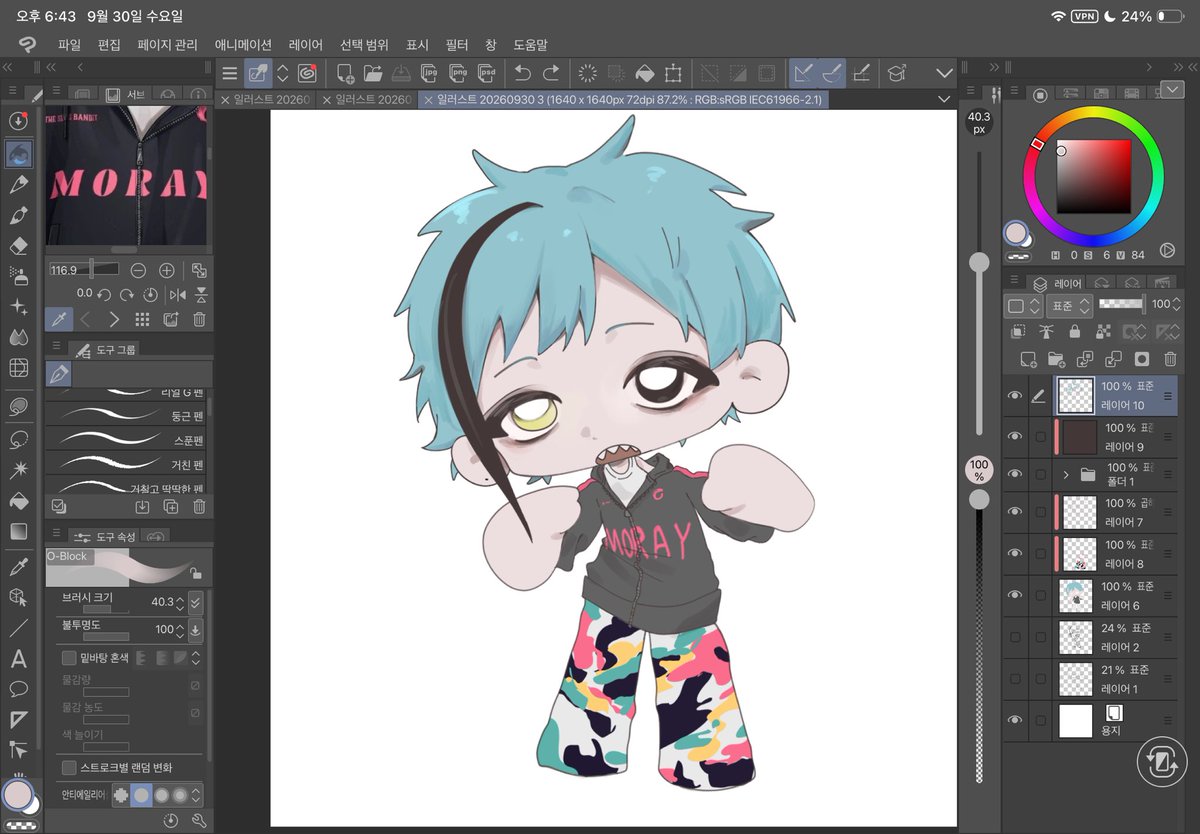Hide the 용지 paper layer
The height and width of the screenshot is (834, 1200).
(x=1015, y=720)
